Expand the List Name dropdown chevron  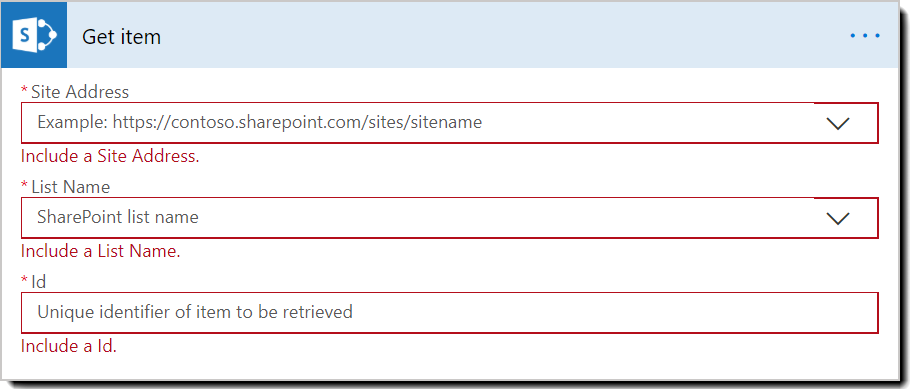(x=837, y=218)
